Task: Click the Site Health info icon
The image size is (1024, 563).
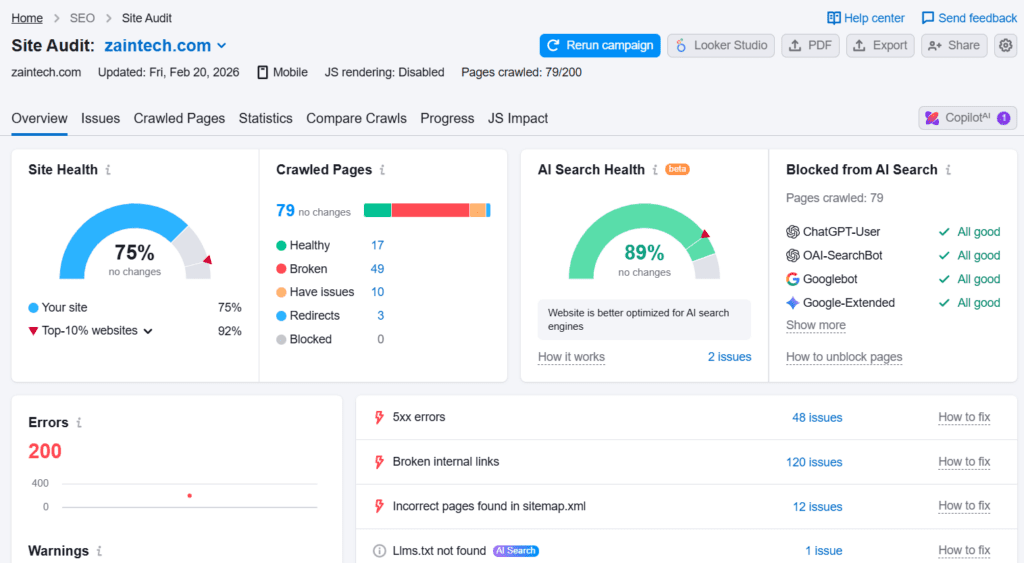Action: pos(108,170)
